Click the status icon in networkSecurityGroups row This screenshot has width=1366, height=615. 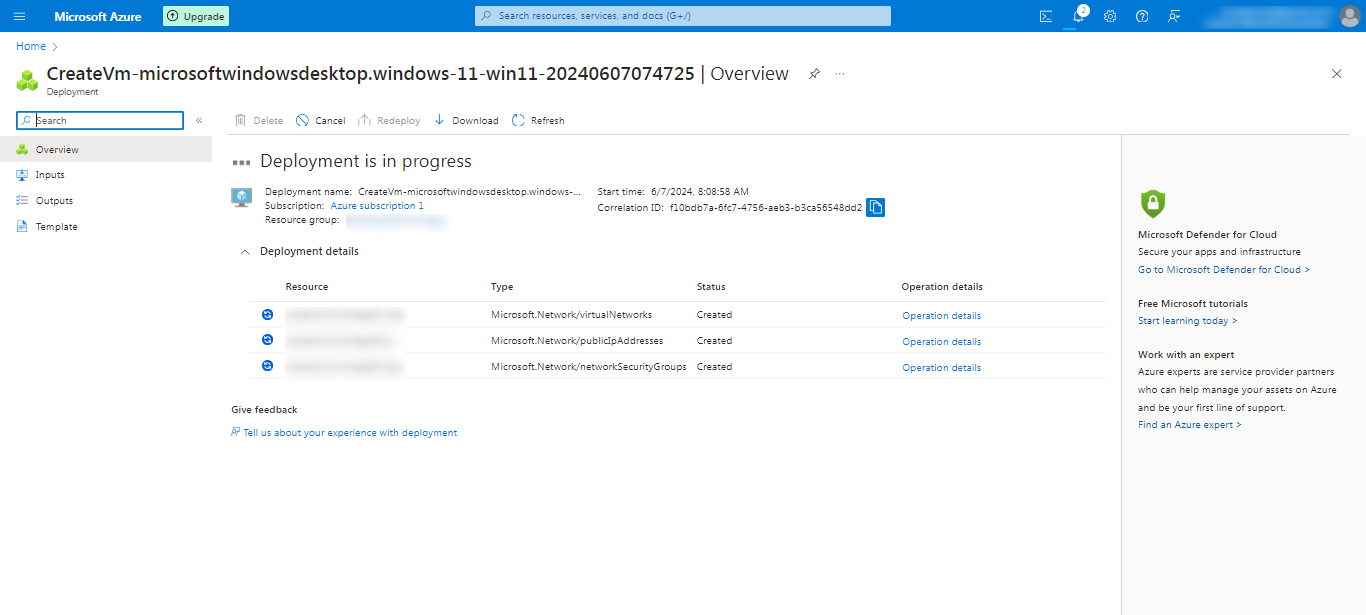coord(267,366)
